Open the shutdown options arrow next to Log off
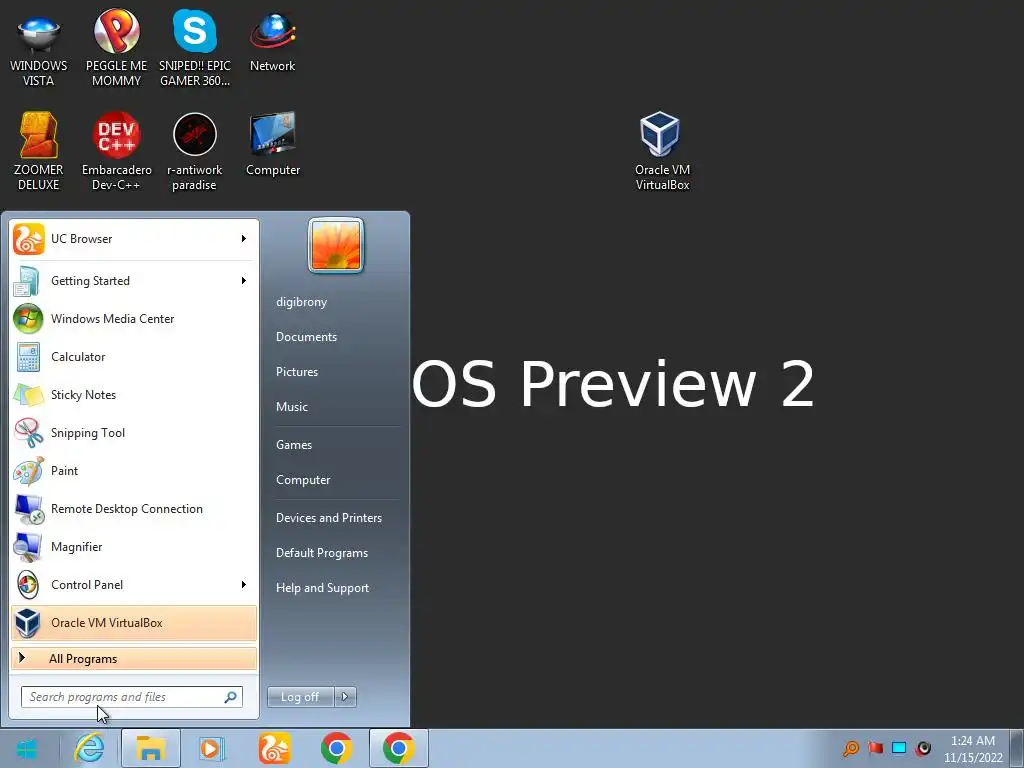The image size is (1024, 768). point(345,697)
